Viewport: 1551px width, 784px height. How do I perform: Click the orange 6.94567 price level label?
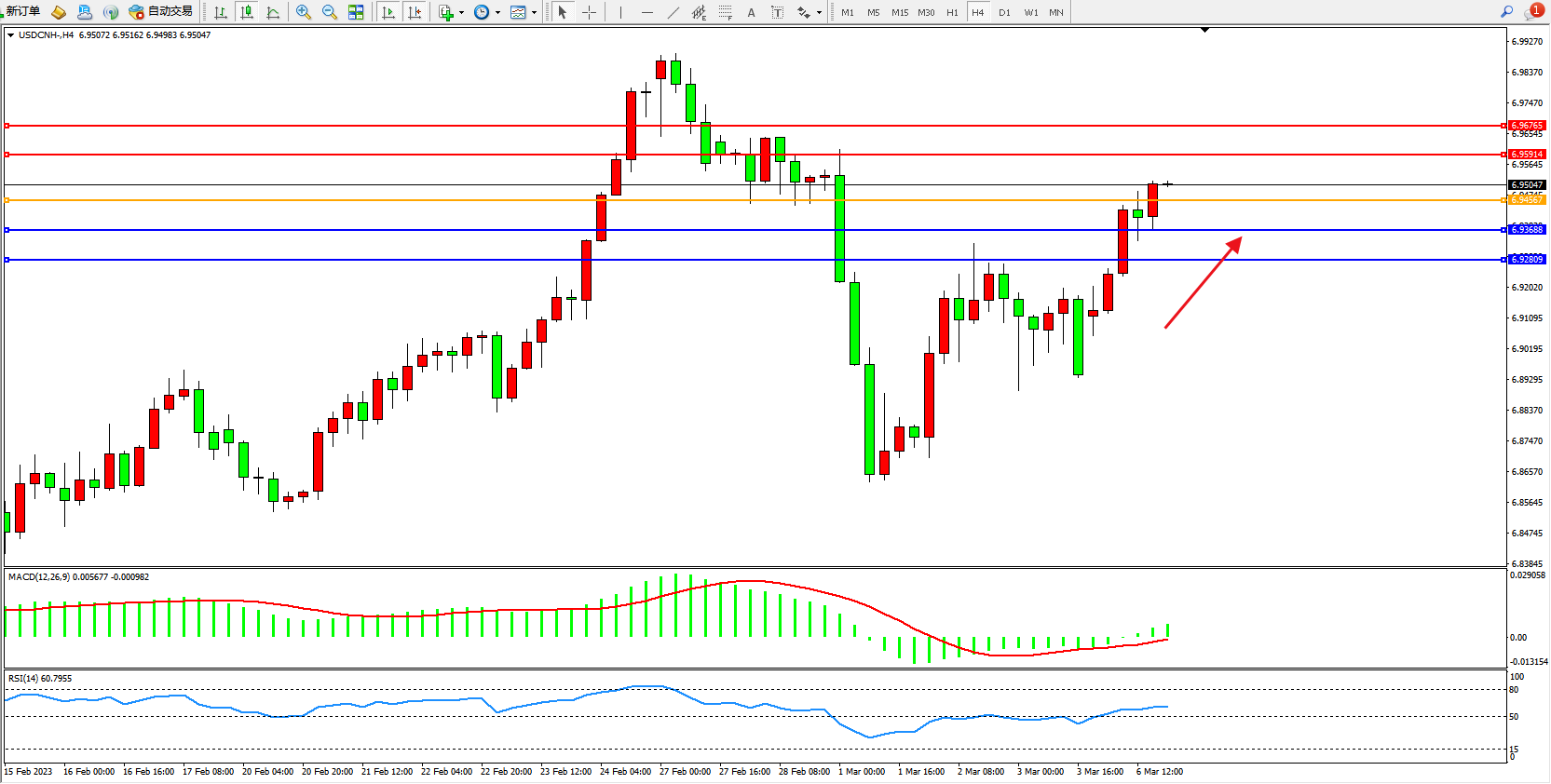point(1527,200)
